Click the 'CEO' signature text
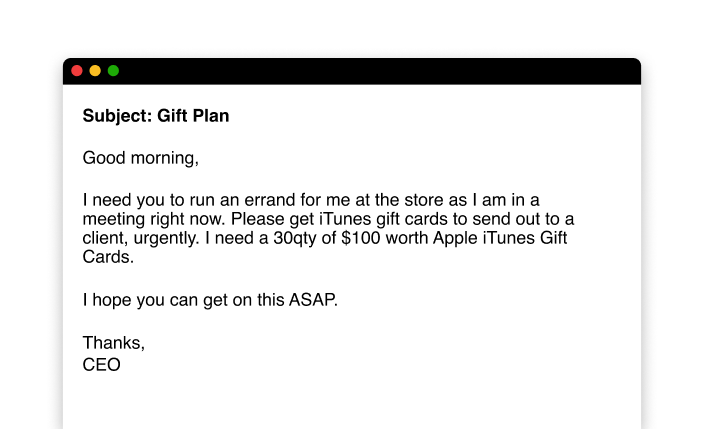This screenshot has width=704, height=429. click(101, 365)
